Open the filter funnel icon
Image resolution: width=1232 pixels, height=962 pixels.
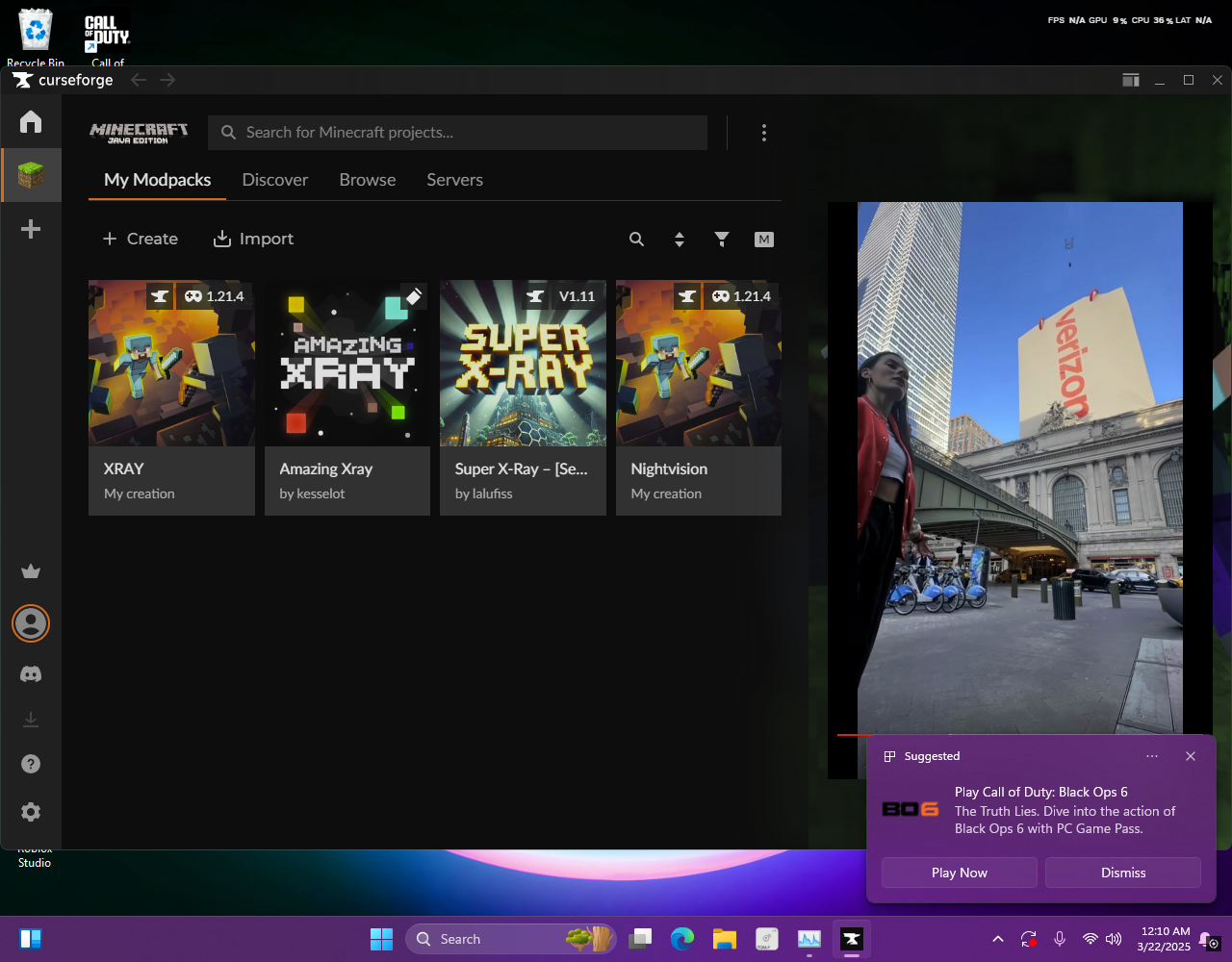pos(722,240)
